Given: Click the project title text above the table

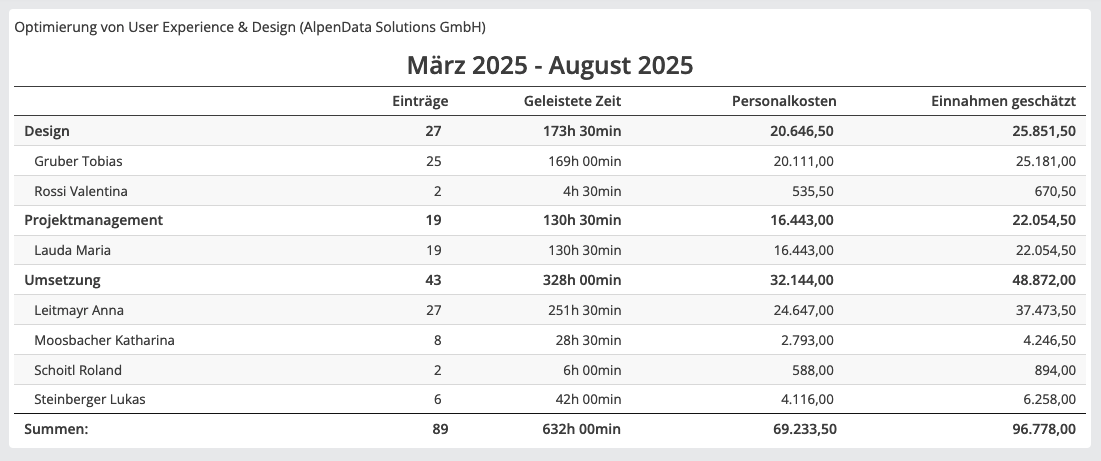Looking at the screenshot, I should (x=250, y=27).
